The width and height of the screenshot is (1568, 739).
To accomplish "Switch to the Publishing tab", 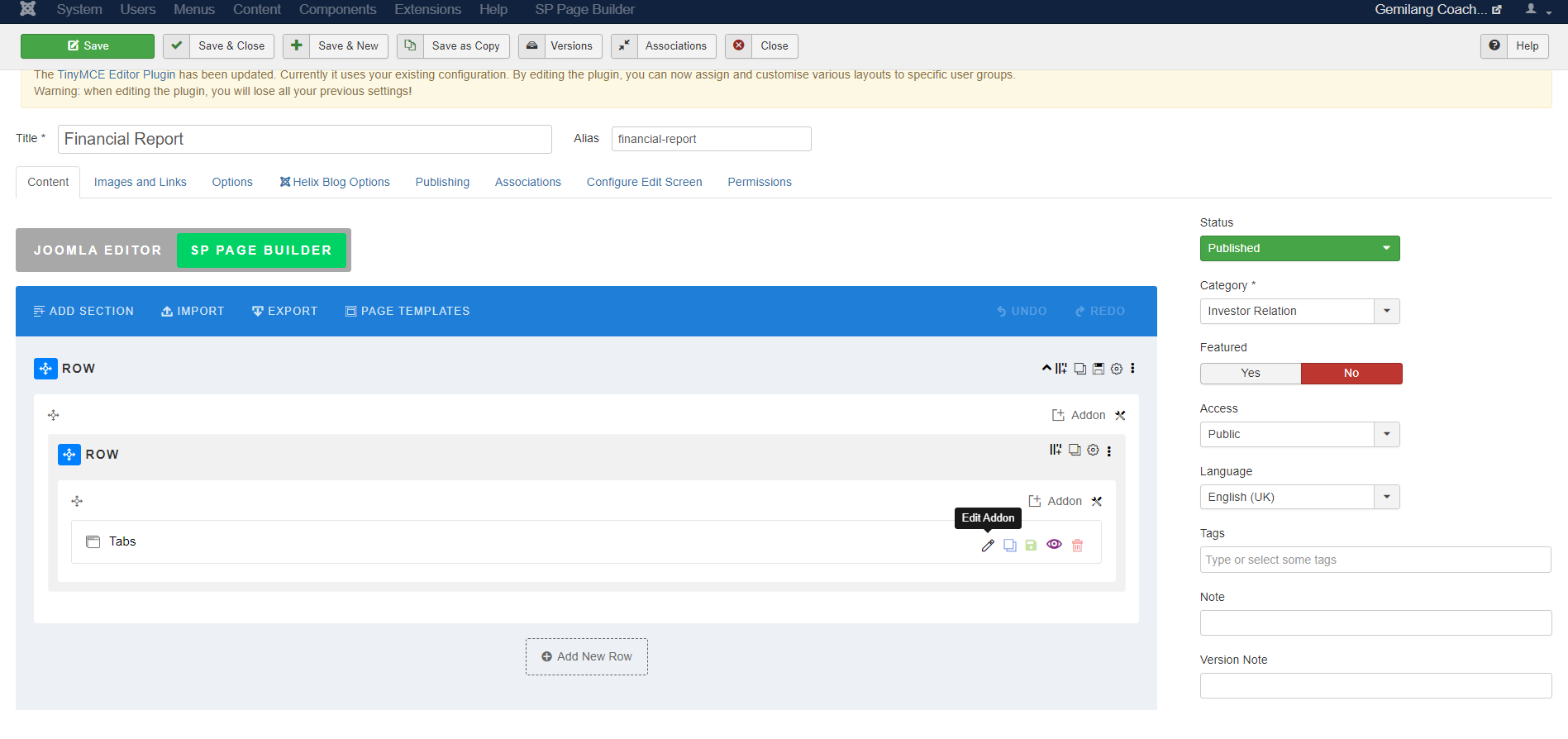I will 442,182.
